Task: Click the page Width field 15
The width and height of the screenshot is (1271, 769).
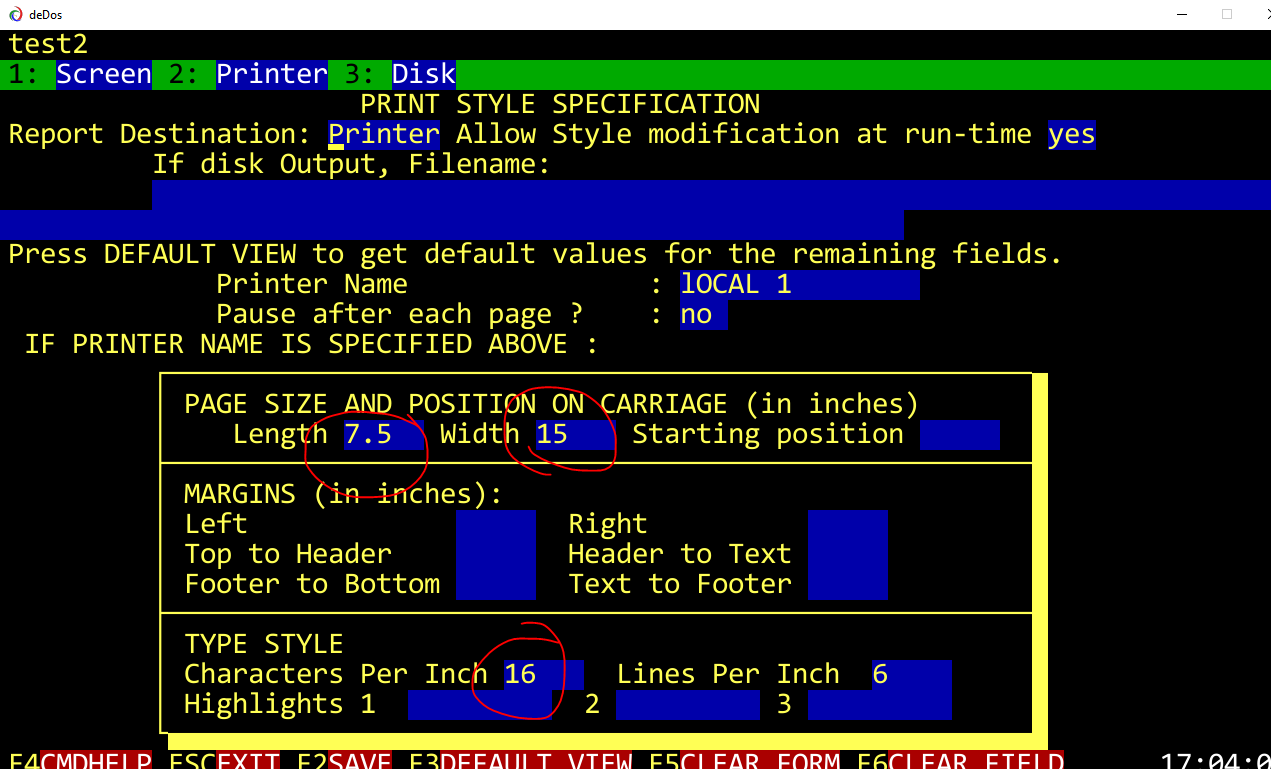Action: point(576,435)
